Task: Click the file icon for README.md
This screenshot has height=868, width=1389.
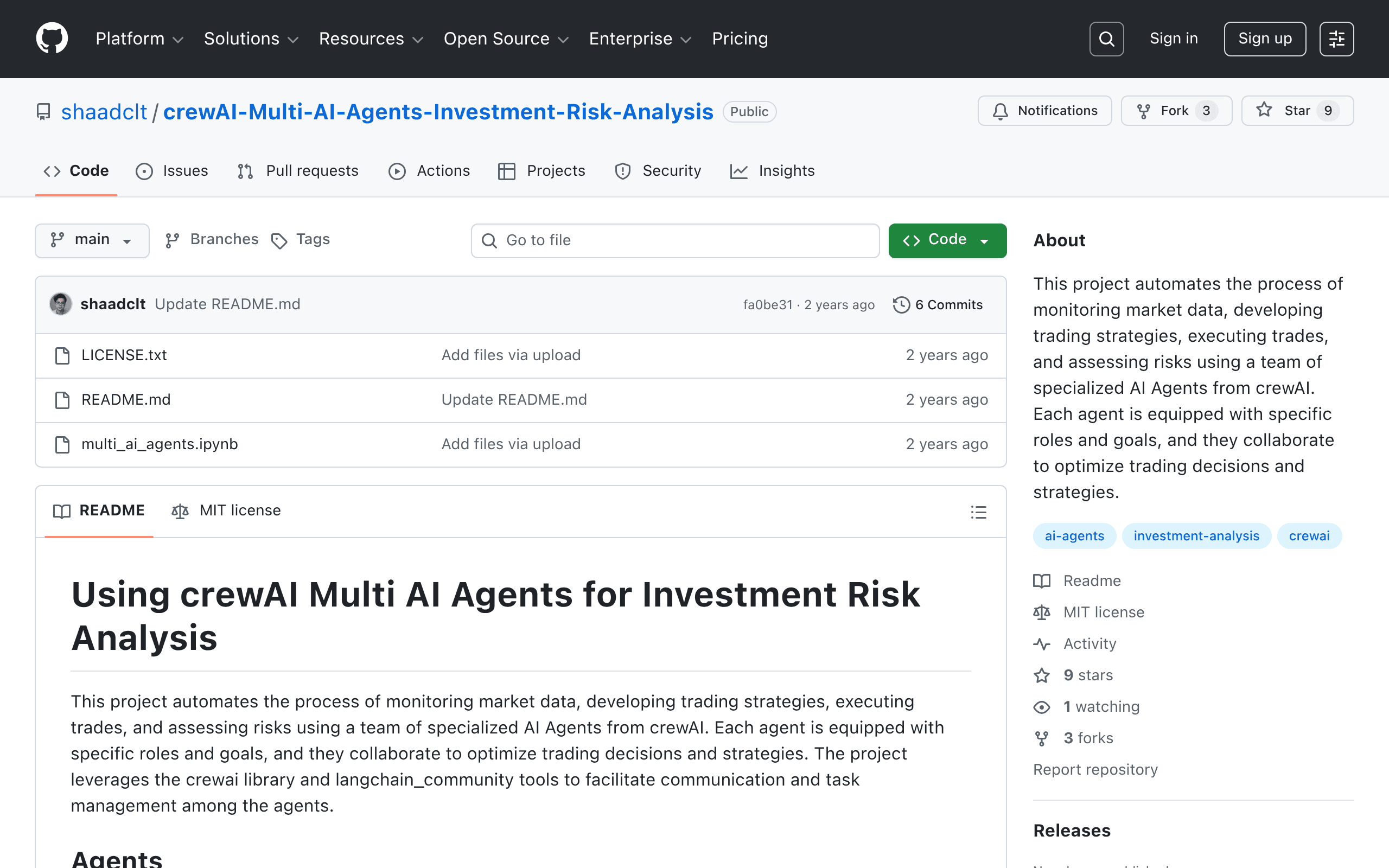Action: click(62, 400)
